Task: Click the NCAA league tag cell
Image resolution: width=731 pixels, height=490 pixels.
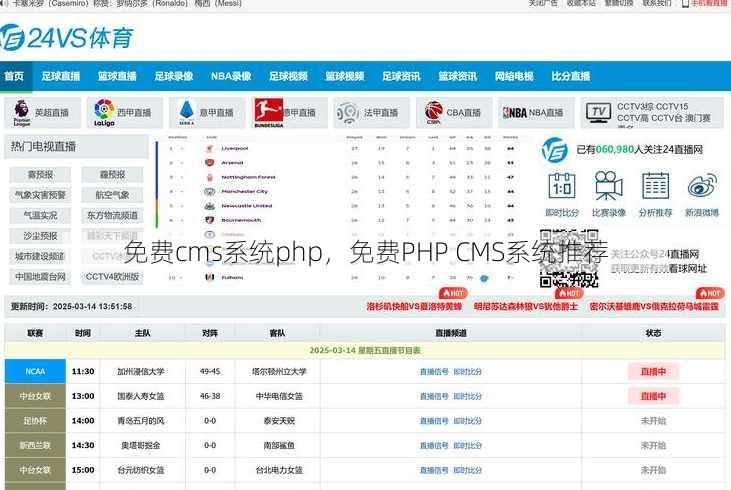Action: pyautogui.click(x=35, y=372)
